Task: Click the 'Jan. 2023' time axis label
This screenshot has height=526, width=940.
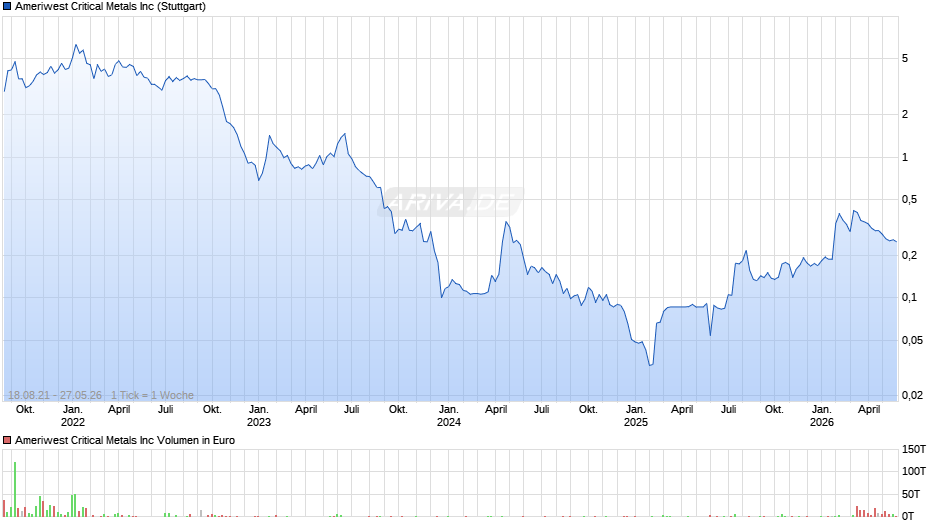Action: point(258,416)
